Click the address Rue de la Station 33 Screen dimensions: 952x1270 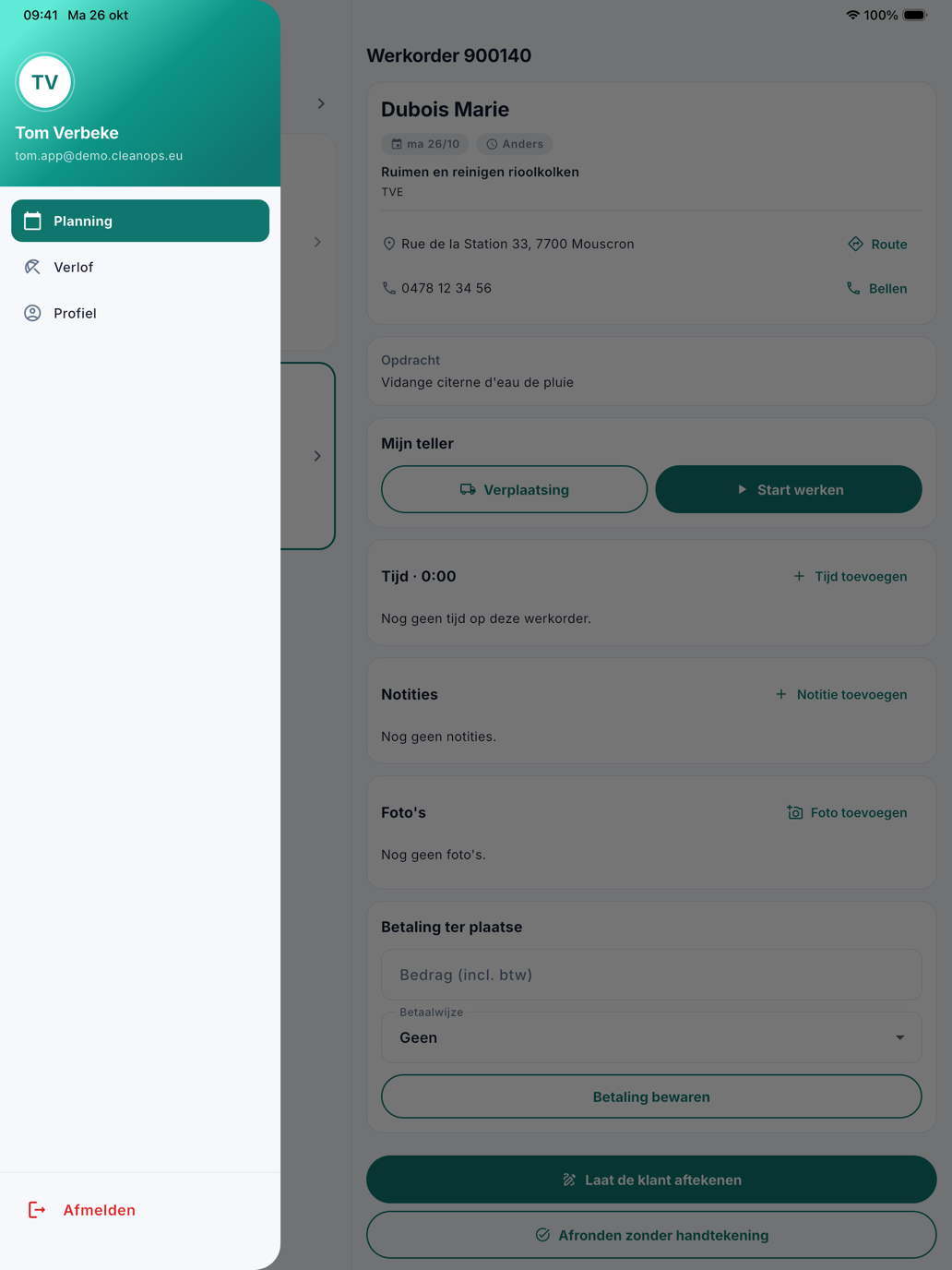tap(518, 244)
